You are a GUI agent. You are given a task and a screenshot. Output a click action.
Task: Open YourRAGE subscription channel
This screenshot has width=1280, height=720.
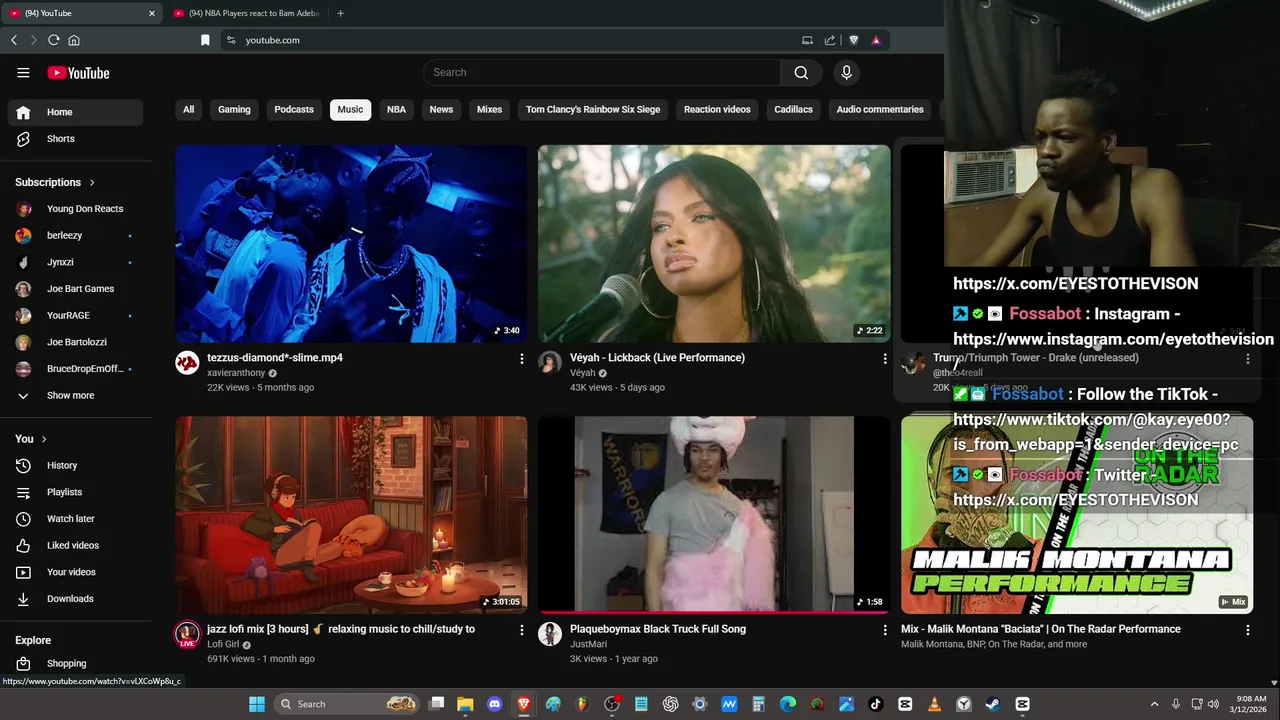click(75, 315)
